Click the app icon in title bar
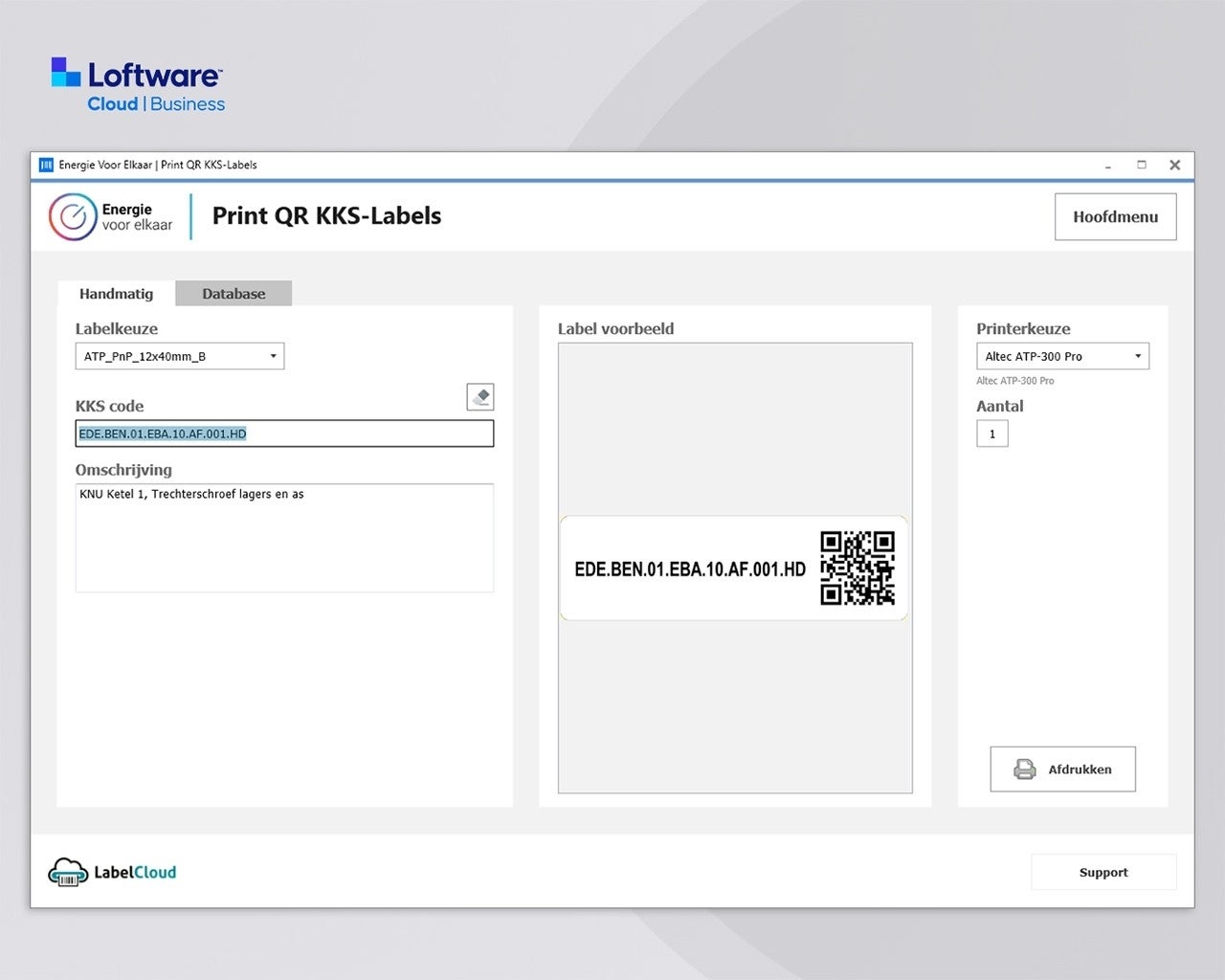The height and width of the screenshot is (980, 1225). coord(46,165)
